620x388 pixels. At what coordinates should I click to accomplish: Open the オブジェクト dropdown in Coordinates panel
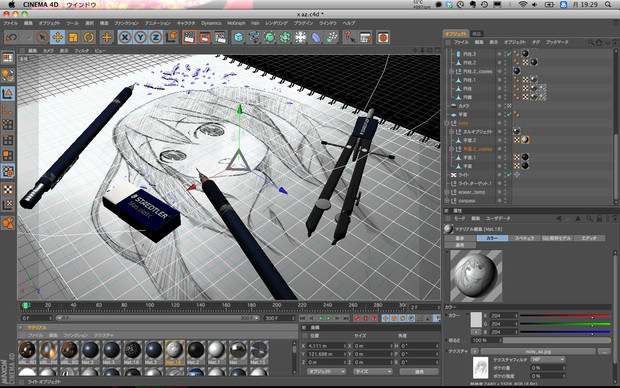tap(326, 371)
